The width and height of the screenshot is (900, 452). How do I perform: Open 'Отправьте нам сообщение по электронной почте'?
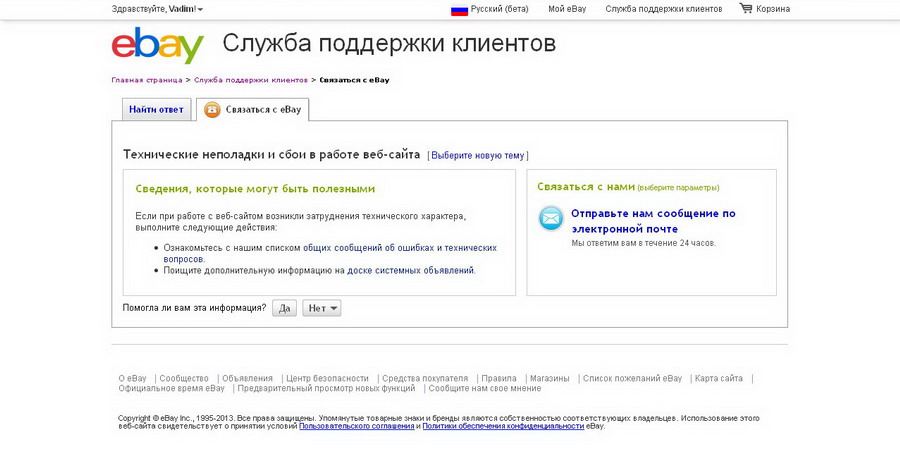click(x=653, y=221)
